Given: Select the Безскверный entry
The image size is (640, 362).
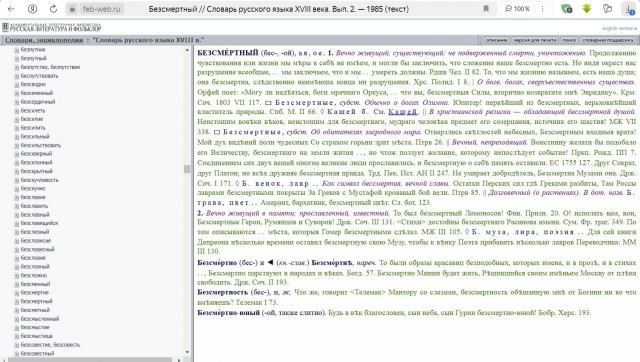Looking at the screenshot, I should (36, 154).
